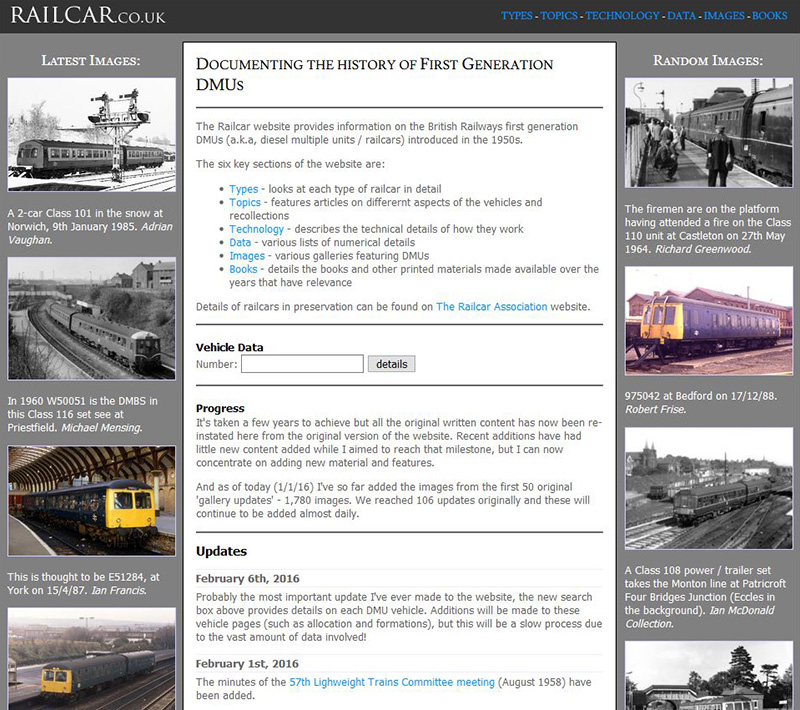View Class 101 in snow at Norwich photo
Screen dimensions: 800x710
pyautogui.click(x=92, y=135)
